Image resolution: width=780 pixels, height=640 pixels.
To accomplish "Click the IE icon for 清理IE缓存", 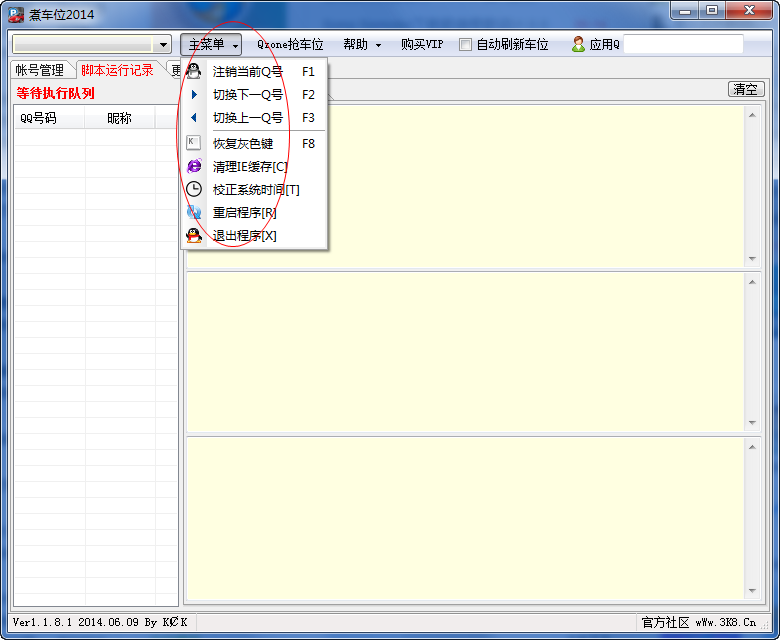I will [194, 166].
